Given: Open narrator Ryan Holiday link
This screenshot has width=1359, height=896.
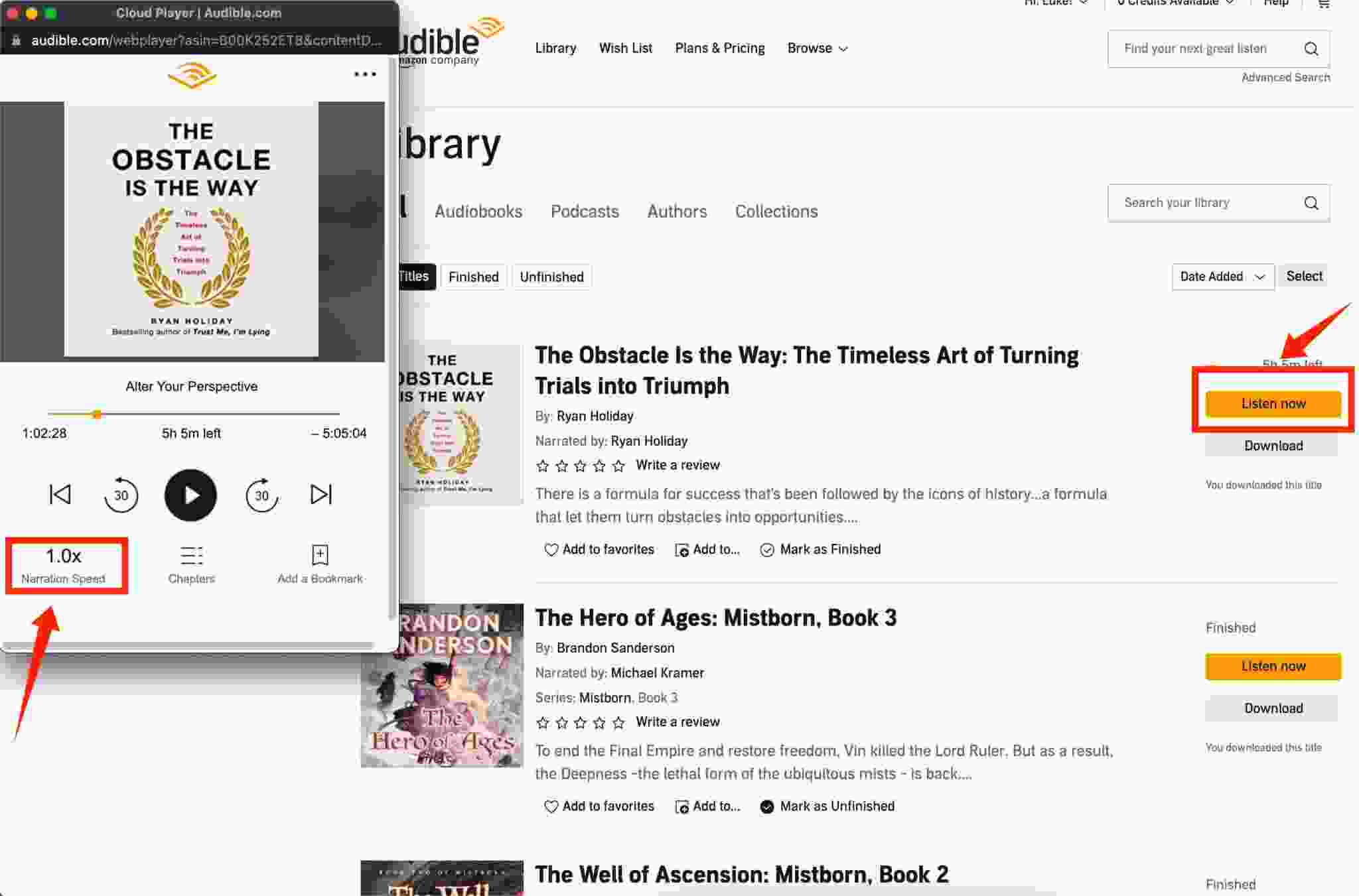Looking at the screenshot, I should pyautogui.click(x=648, y=441).
